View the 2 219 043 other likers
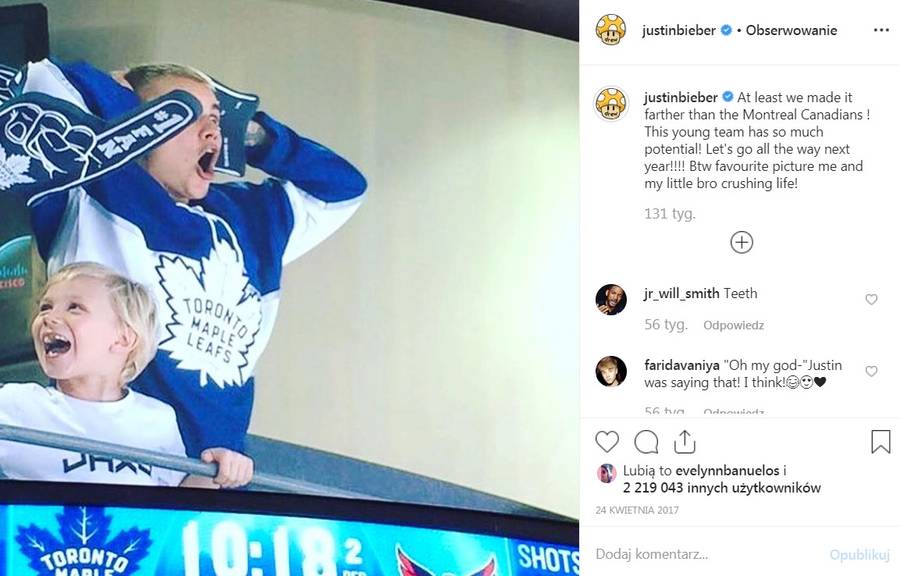Viewport: 900px width, 576px height. click(721, 488)
